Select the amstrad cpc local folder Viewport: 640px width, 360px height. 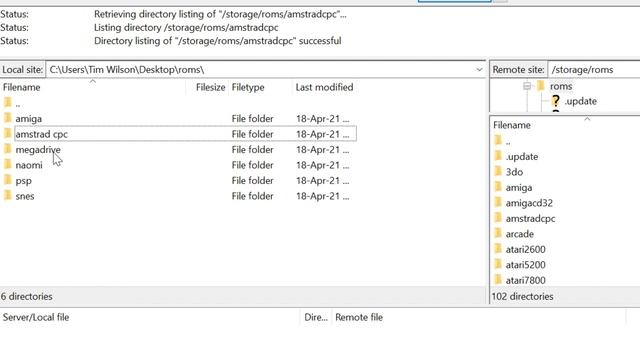click(41, 134)
